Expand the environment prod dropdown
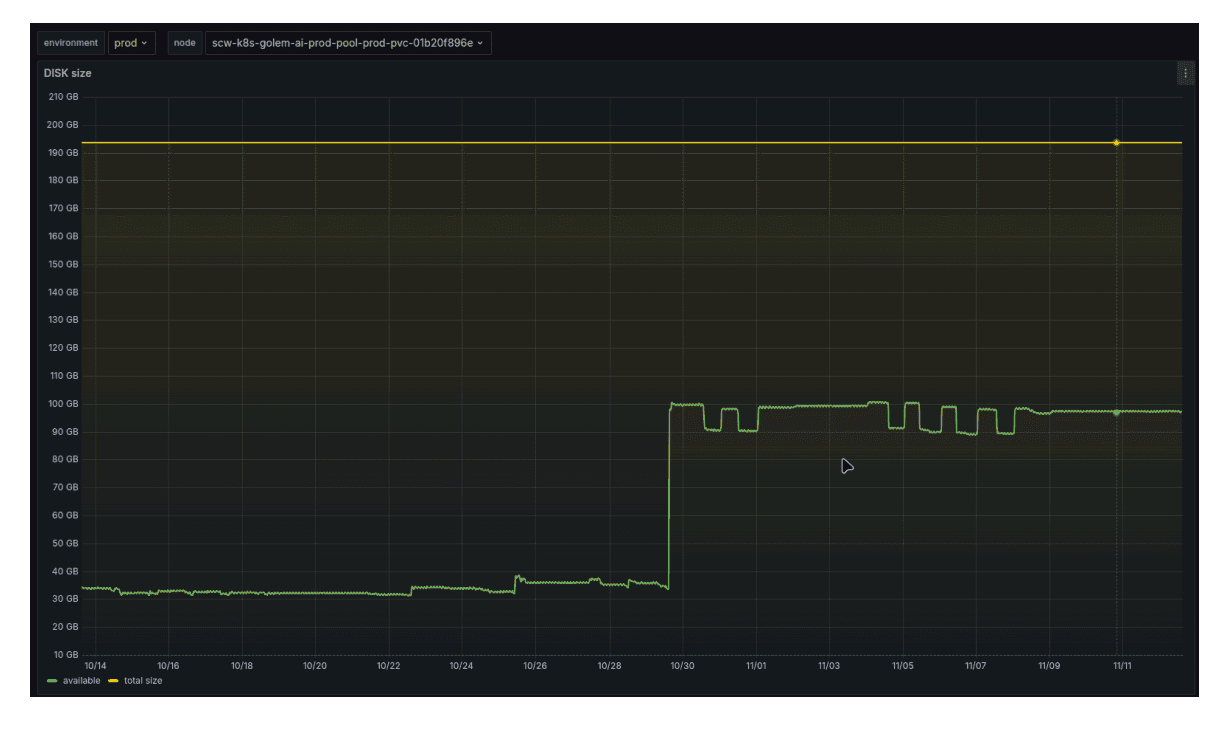This screenshot has width=1226, height=738. [131, 43]
